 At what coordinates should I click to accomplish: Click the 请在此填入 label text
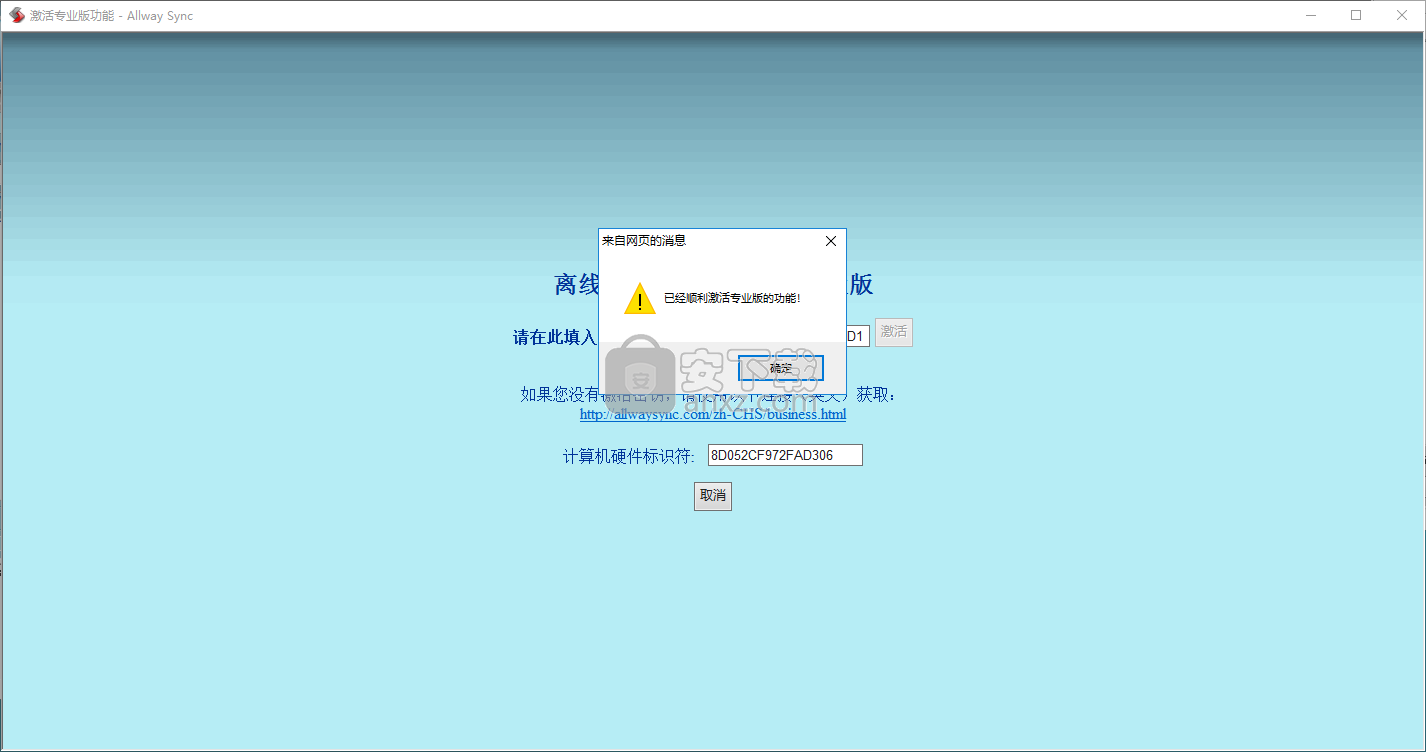(555, 337)
